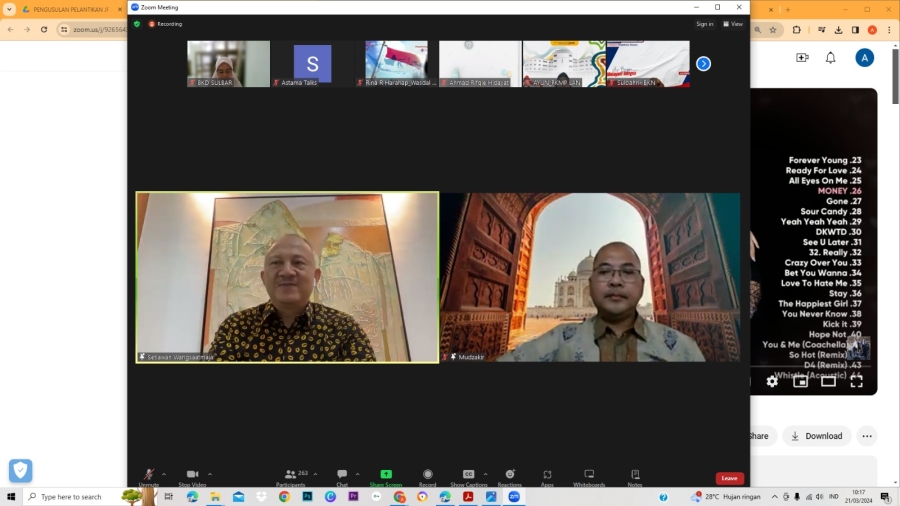This screenshot has width=900, height=506.
Task: Click Sign in at Zoom top right
Action: [705, 24]
